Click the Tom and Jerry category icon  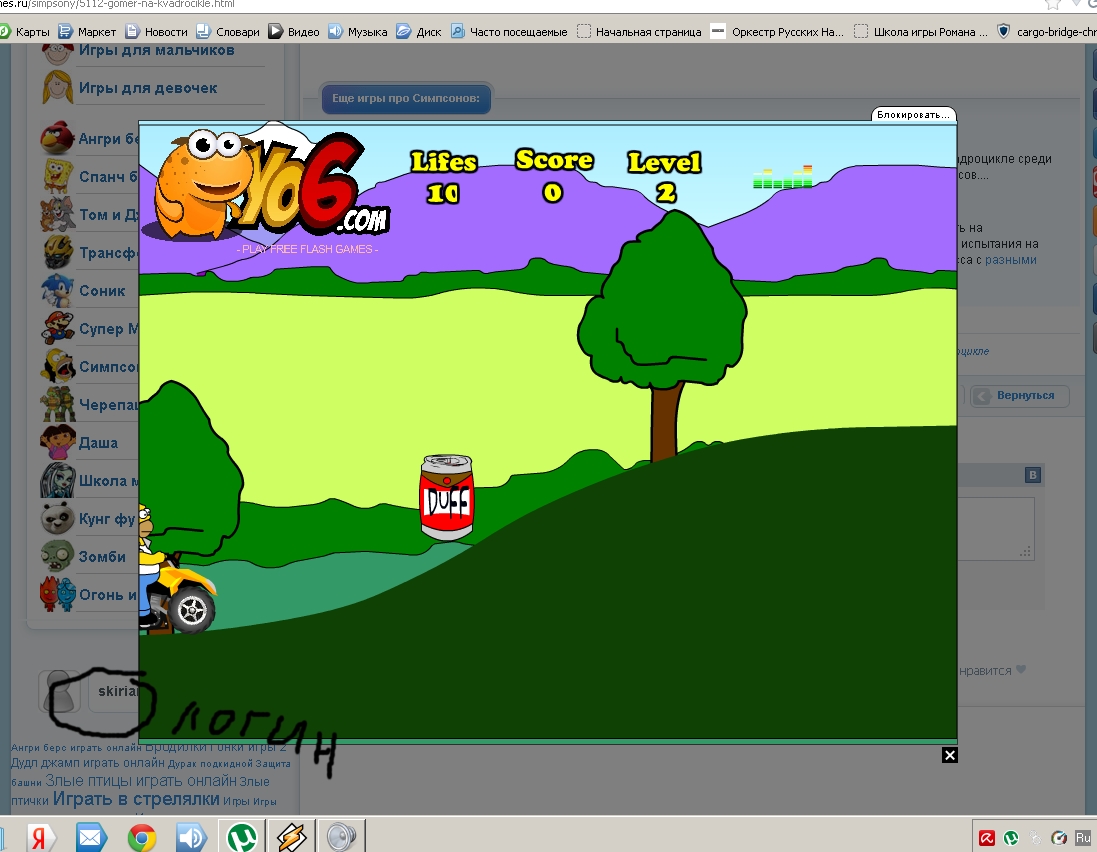tap(57, 214)
